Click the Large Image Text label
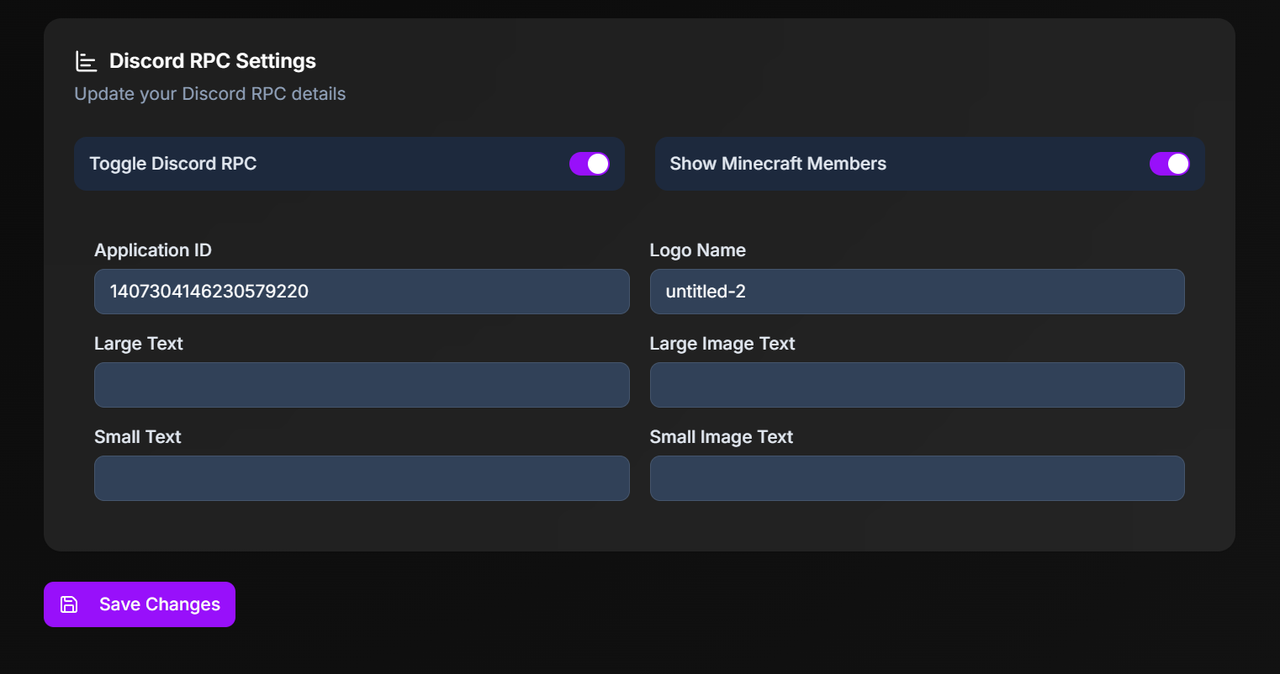 click(x=722, y=343)
